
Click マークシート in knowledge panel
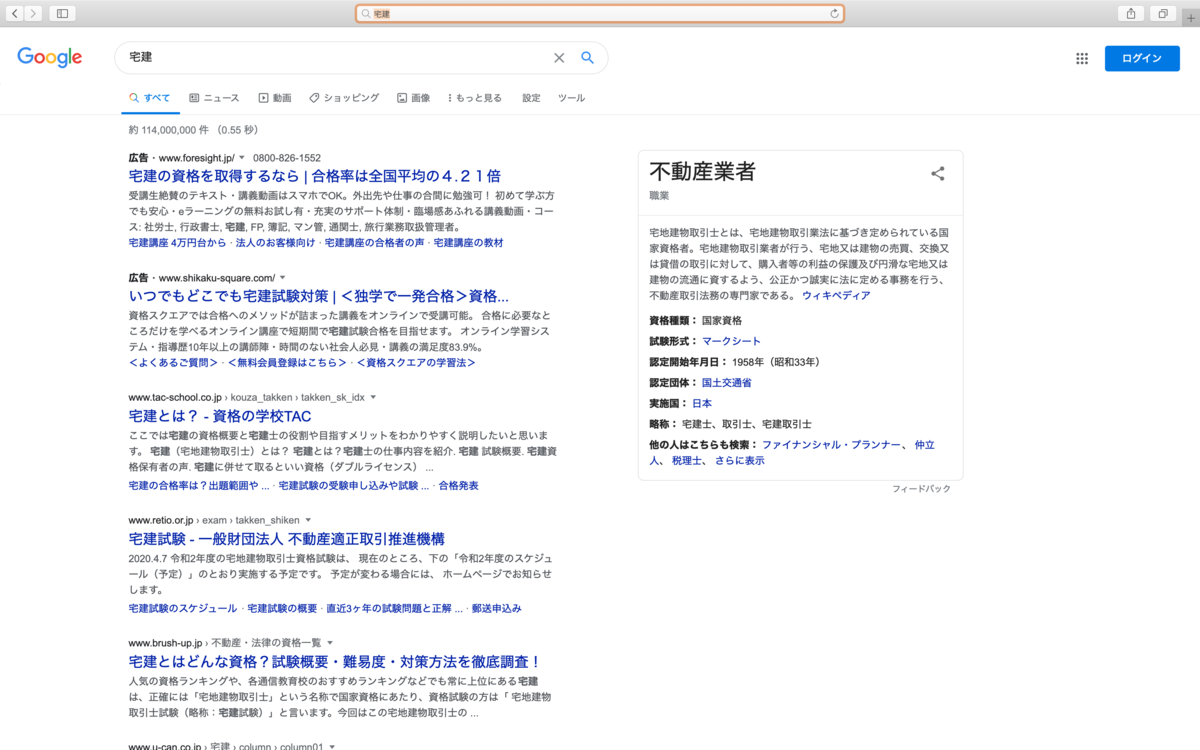pyautogui.click(x=731, y=341)
